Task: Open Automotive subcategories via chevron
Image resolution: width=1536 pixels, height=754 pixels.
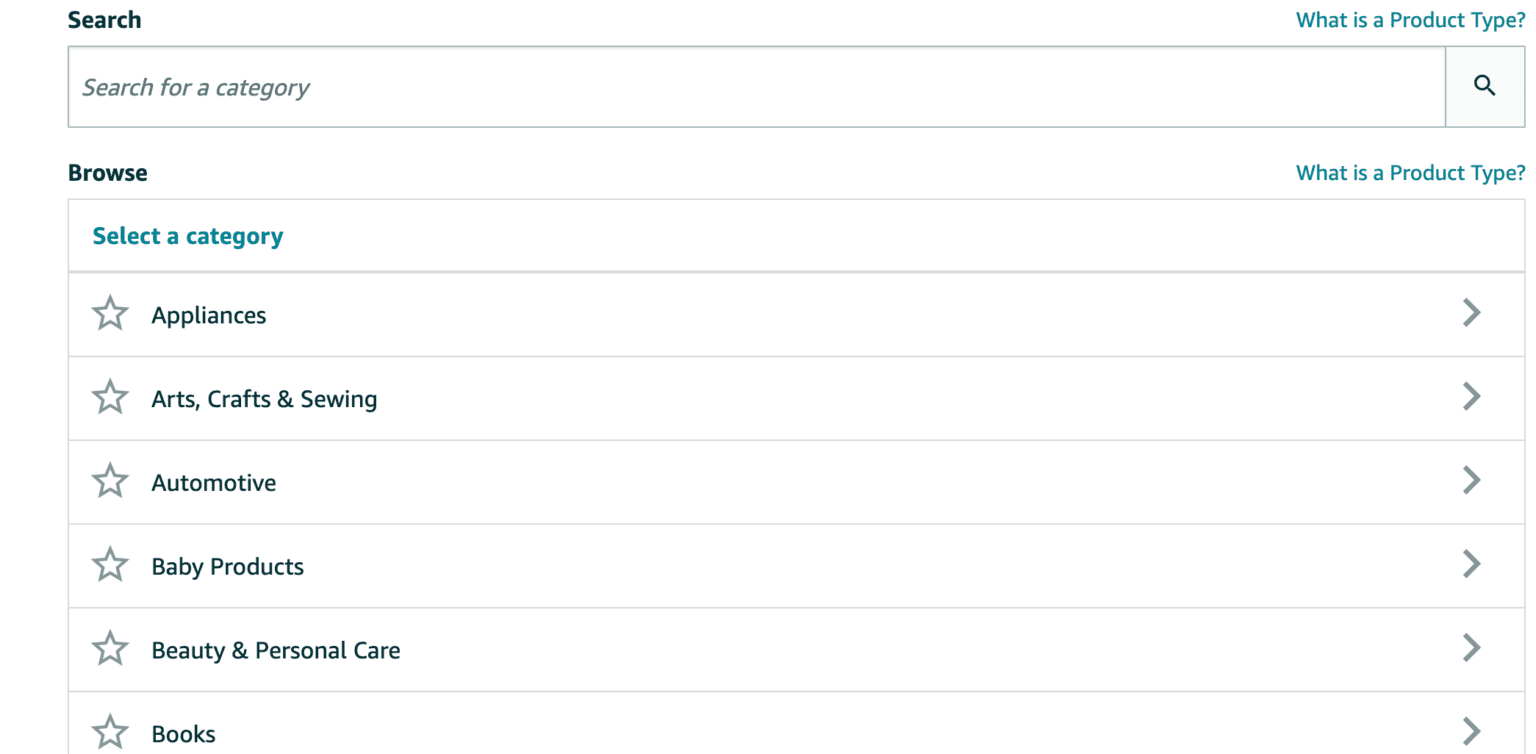Action: [x=1471, y=481]
